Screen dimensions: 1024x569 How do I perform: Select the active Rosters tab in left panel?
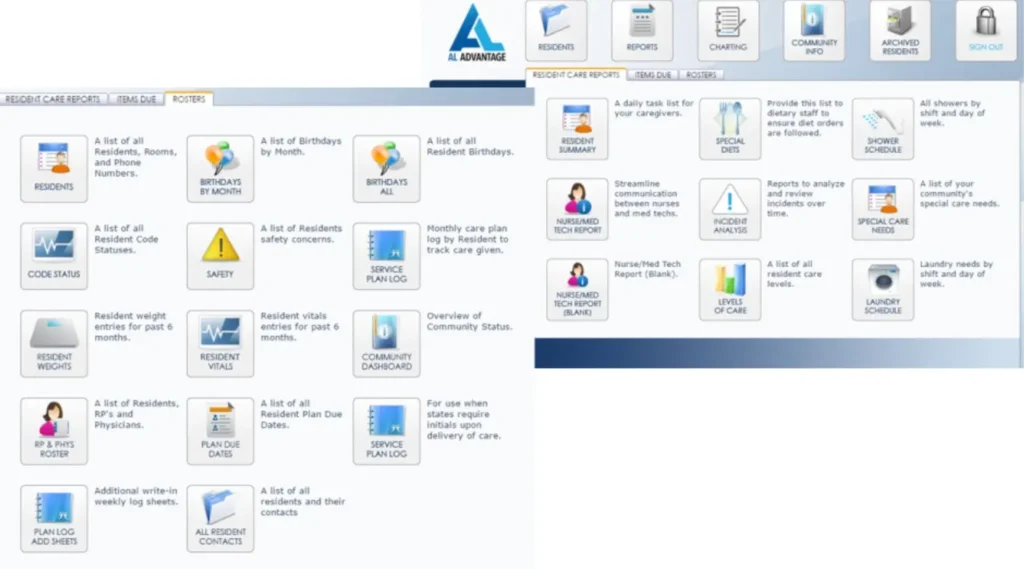(189, 99)
